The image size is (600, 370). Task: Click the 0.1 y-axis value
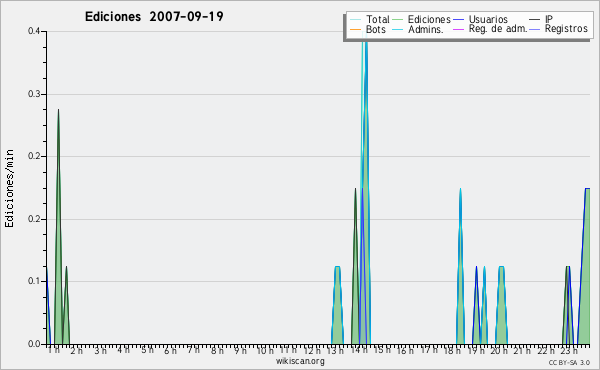click(34, 281)
